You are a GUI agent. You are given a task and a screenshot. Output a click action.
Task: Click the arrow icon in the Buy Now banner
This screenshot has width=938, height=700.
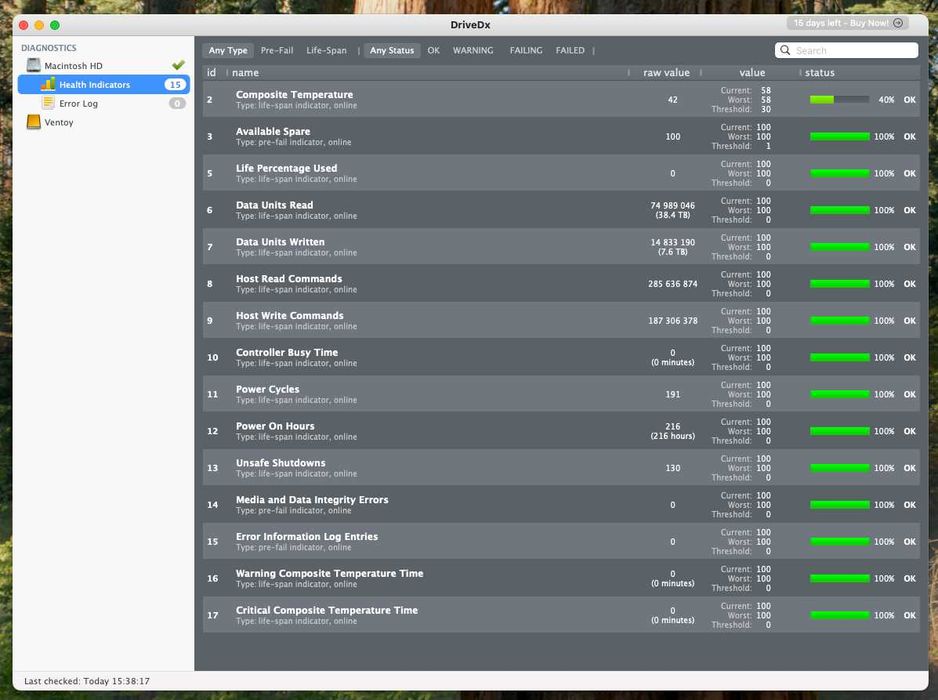coord(897,23)
